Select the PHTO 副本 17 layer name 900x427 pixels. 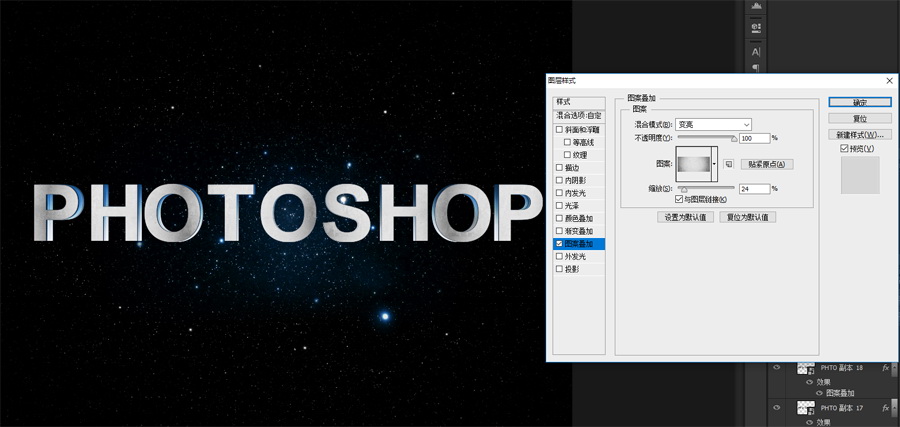(x=841, y=407)
